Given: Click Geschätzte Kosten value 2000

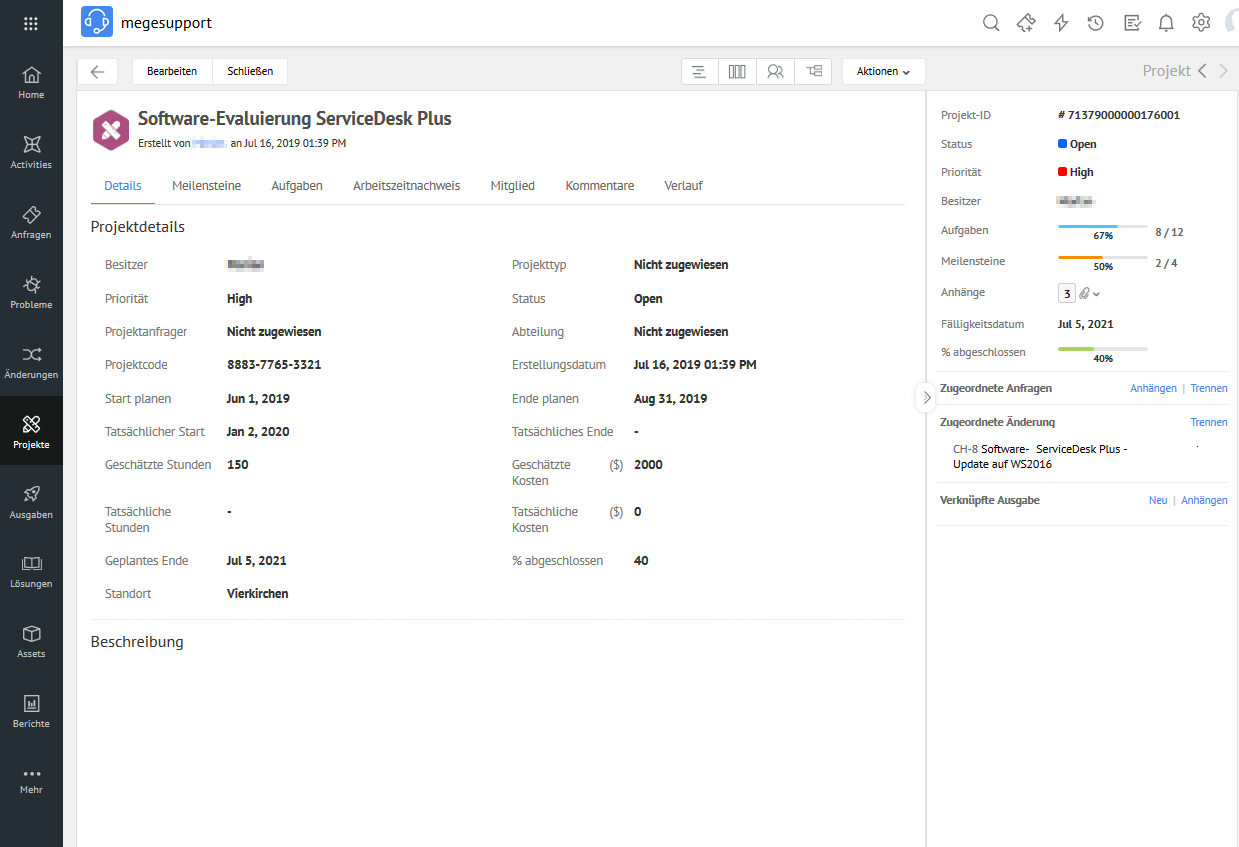Looking at the screenshot, I should tap(648, 465).
